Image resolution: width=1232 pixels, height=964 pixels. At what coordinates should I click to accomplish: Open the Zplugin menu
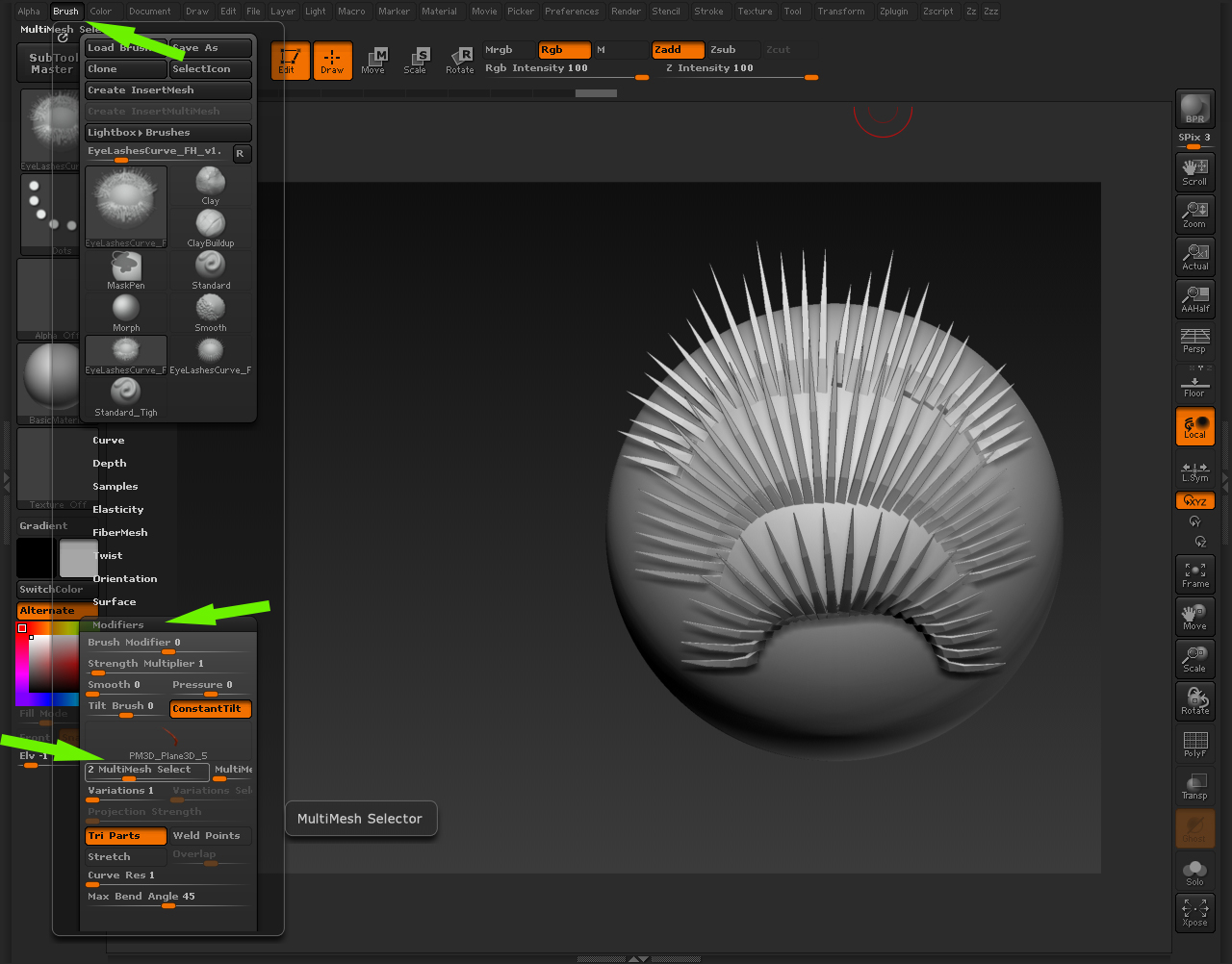click(893, 12)
